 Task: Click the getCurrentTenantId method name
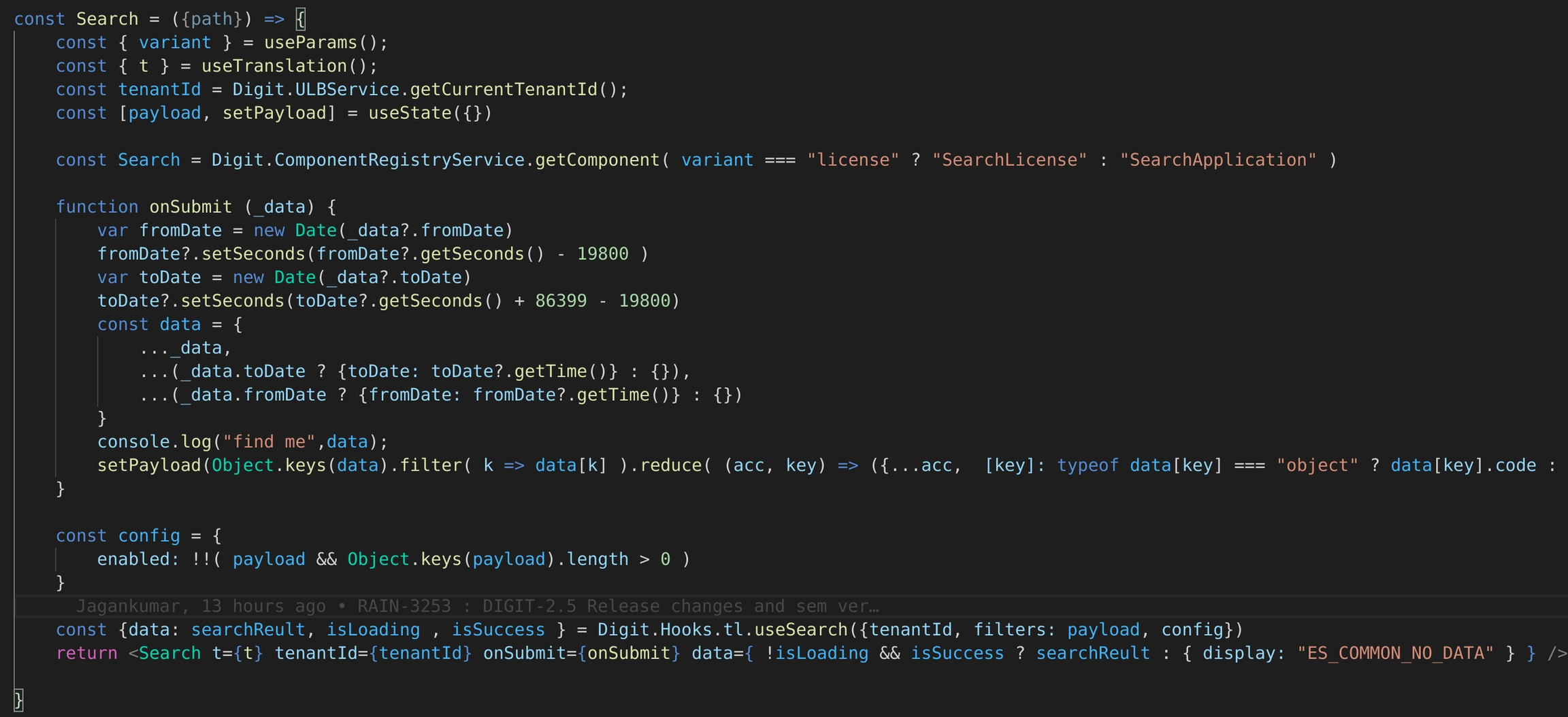coord(504,90)
